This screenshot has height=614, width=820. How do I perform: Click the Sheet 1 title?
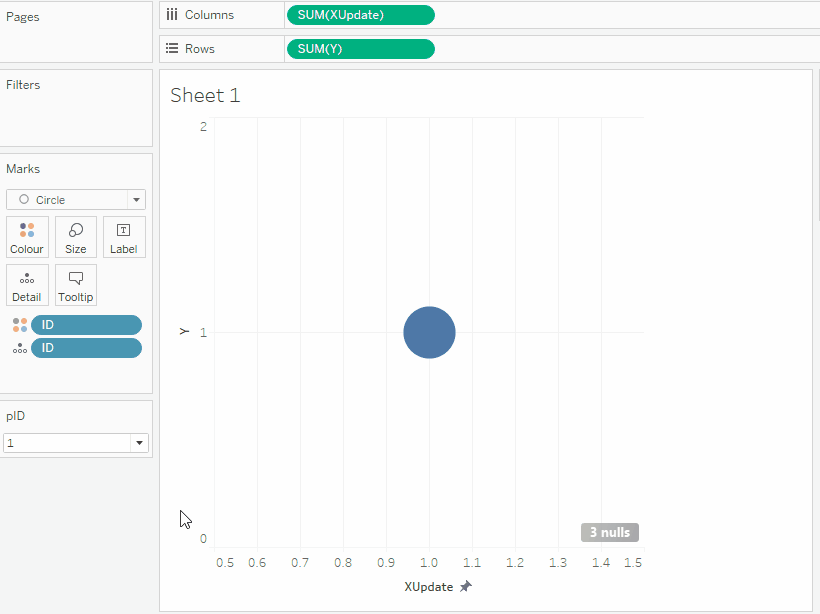click(205, 95)
